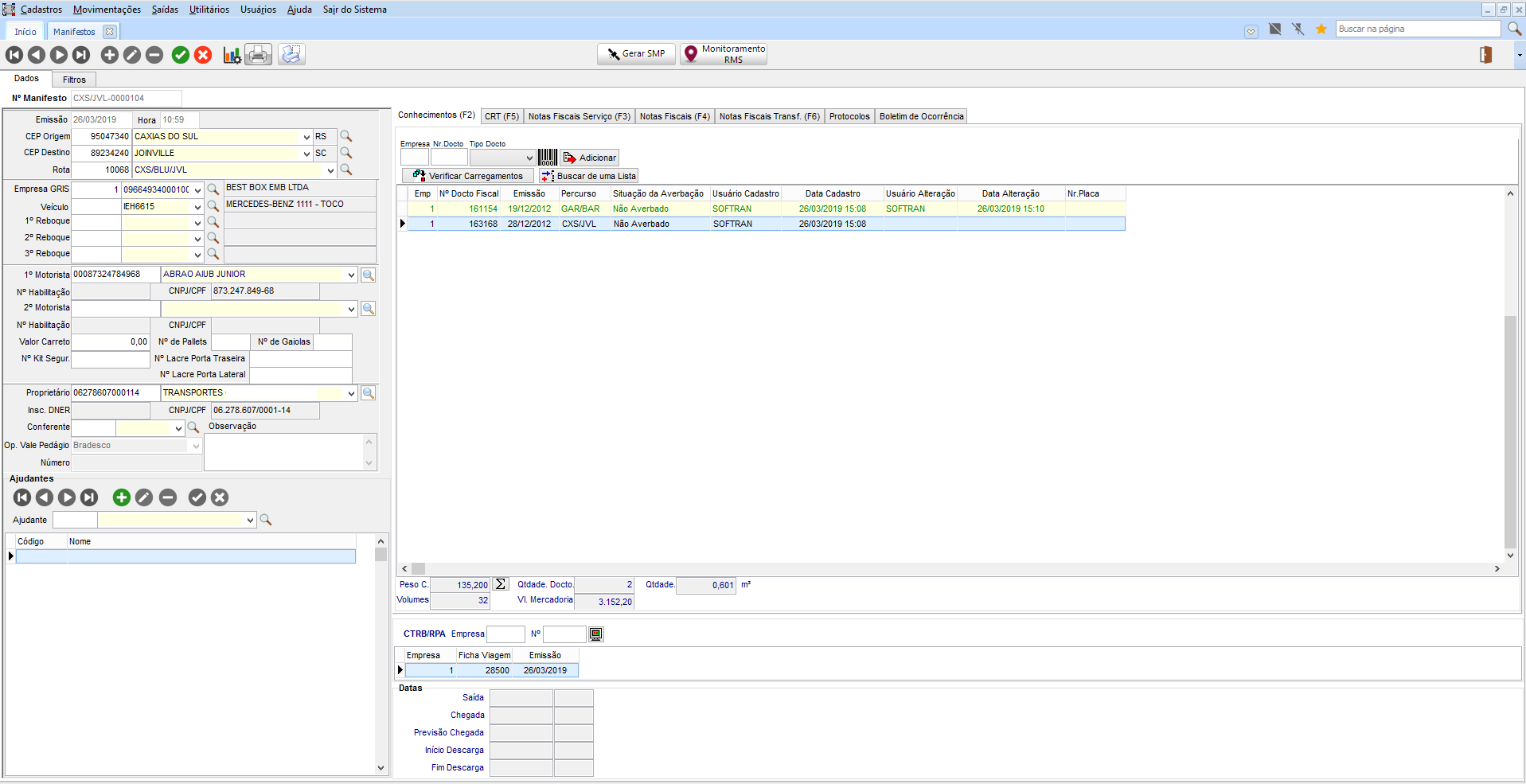Add a new manifest with the main toolbar plus icon
Viewport: 1526px width, 784px height.
point(110,55)
